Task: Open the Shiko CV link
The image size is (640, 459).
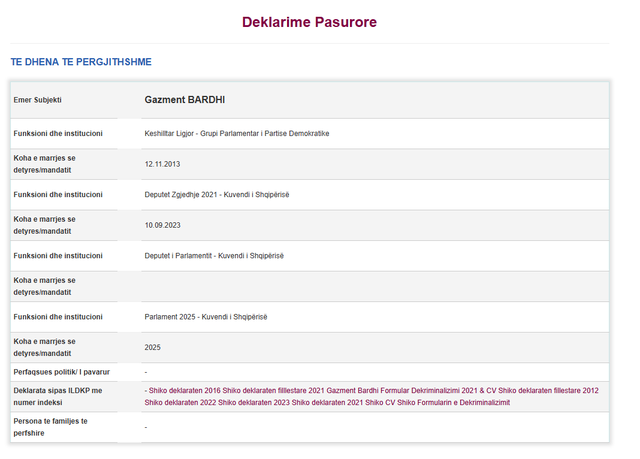Action: tap(380, 403)
